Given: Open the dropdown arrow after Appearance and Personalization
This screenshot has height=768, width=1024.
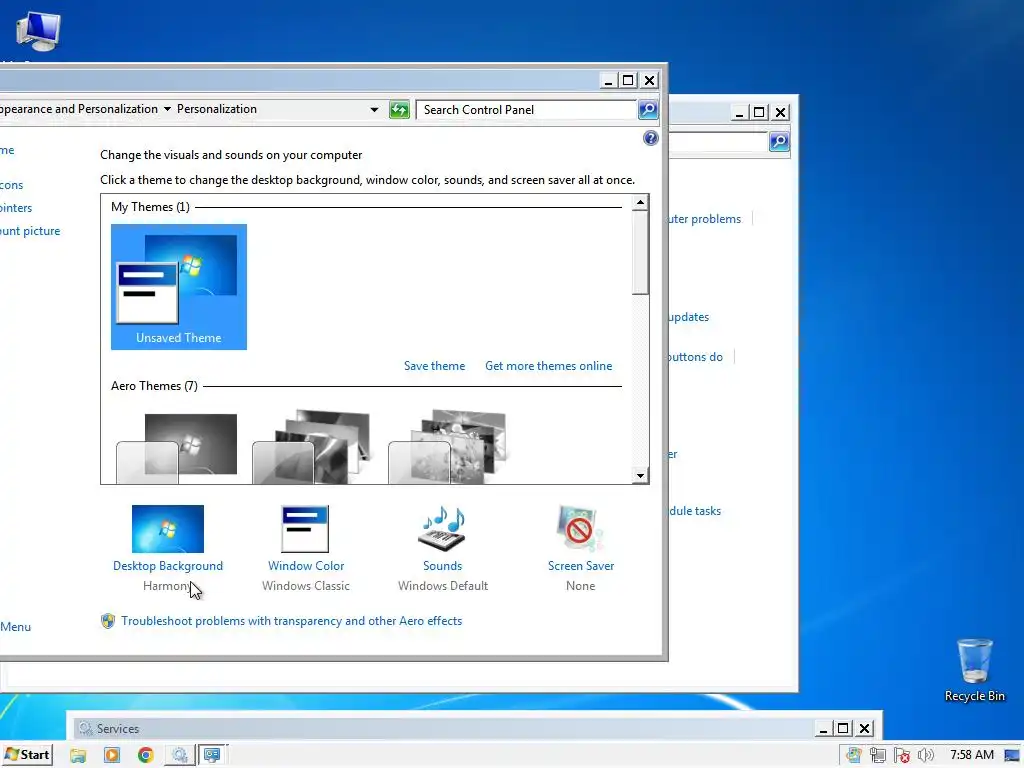Looking at the screenshot, I should (x=167, y=109).
